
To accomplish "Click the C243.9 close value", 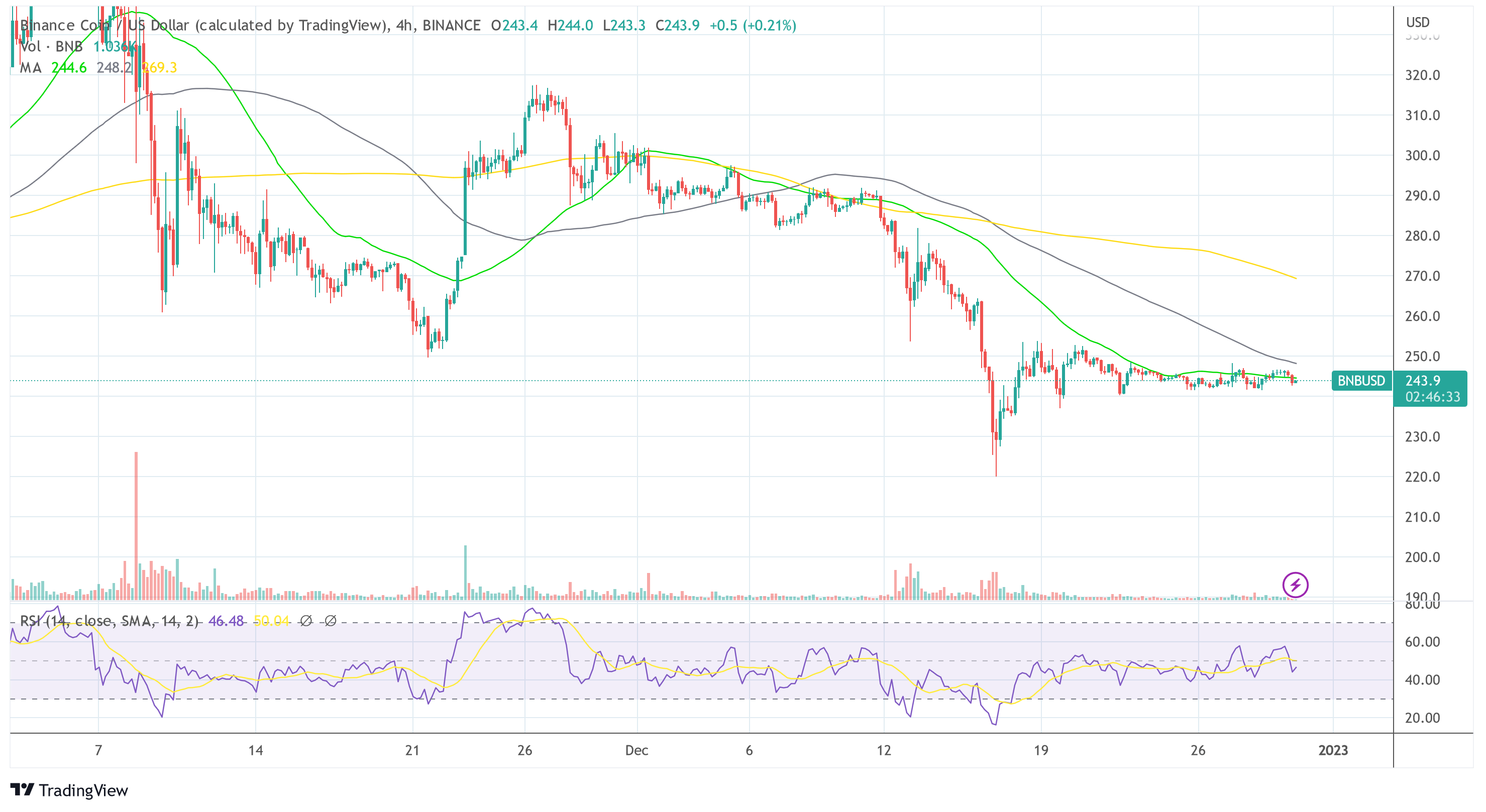I will (677, 26).
